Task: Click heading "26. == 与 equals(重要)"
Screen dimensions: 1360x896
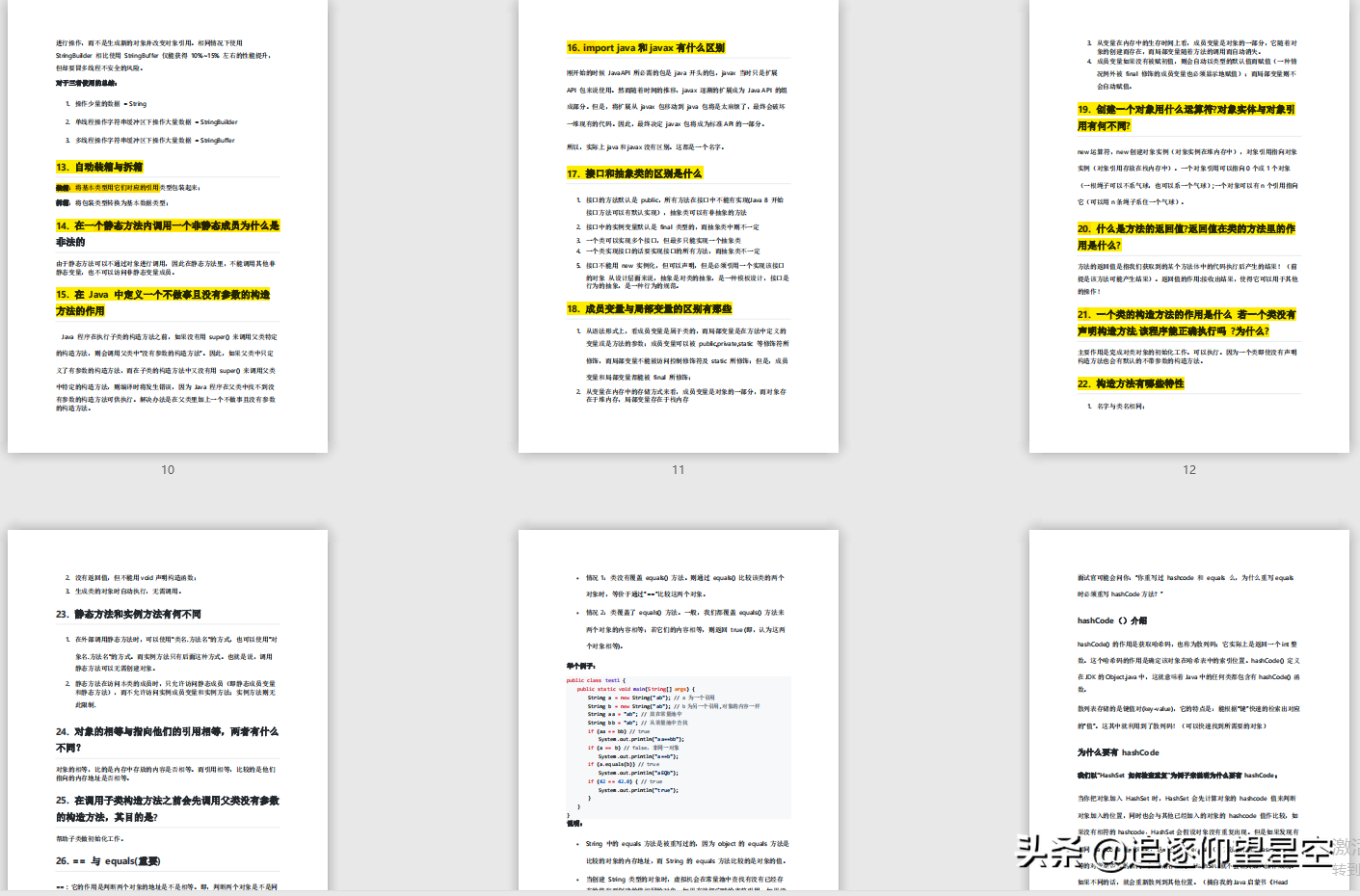Action: pyautogui.click(x=108, y=861)
